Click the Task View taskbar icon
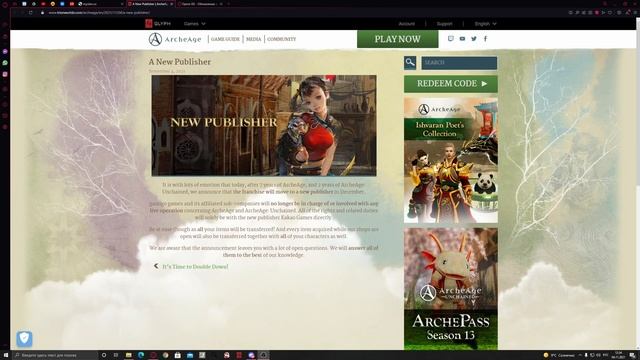Screen dimensions: 640x360 [116, 355]
